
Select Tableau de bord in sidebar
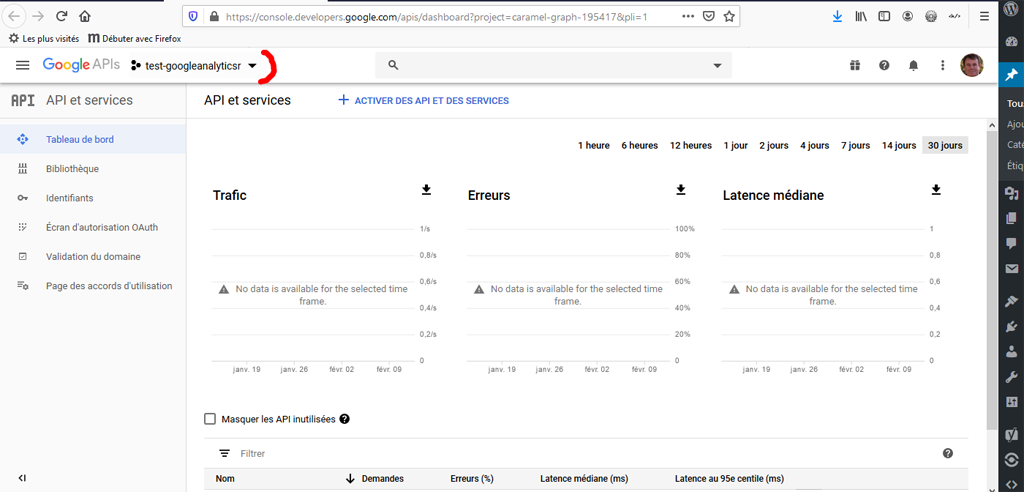(93, 139)
